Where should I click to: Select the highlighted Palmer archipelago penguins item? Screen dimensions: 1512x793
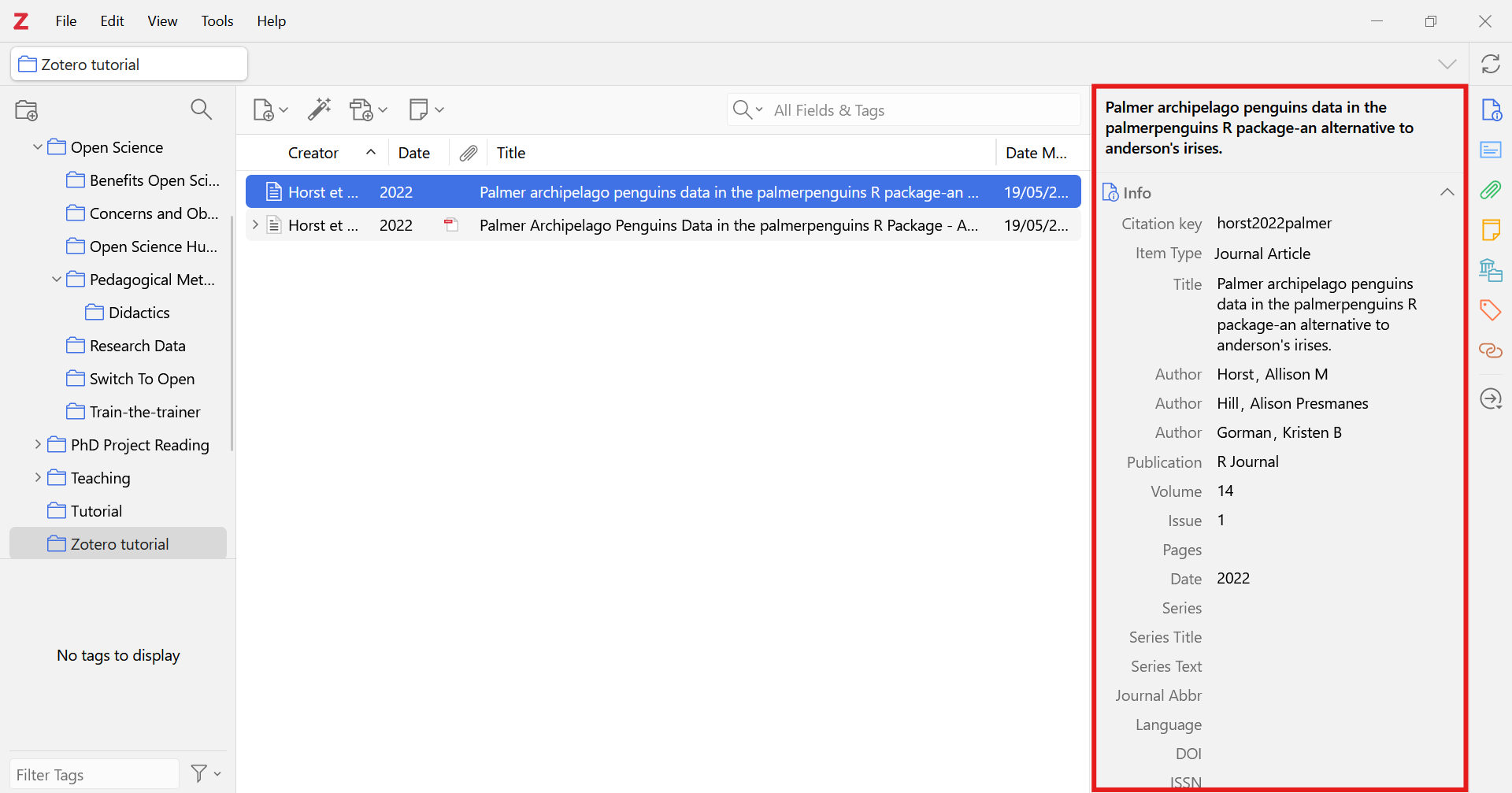coord(663,191)
